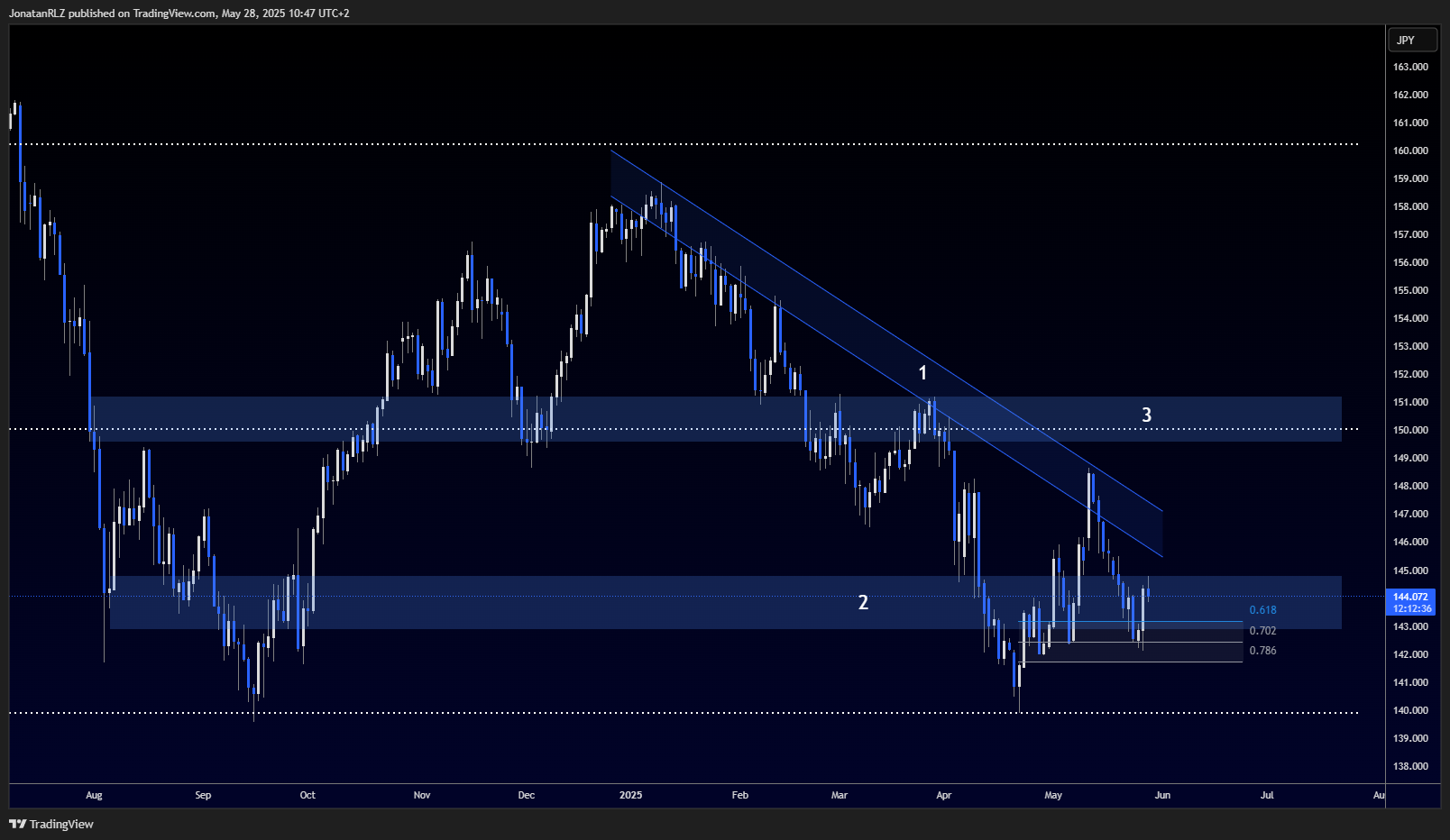Click the Jul label on time axis
1450x840 pixels.
click(1267, 795)
